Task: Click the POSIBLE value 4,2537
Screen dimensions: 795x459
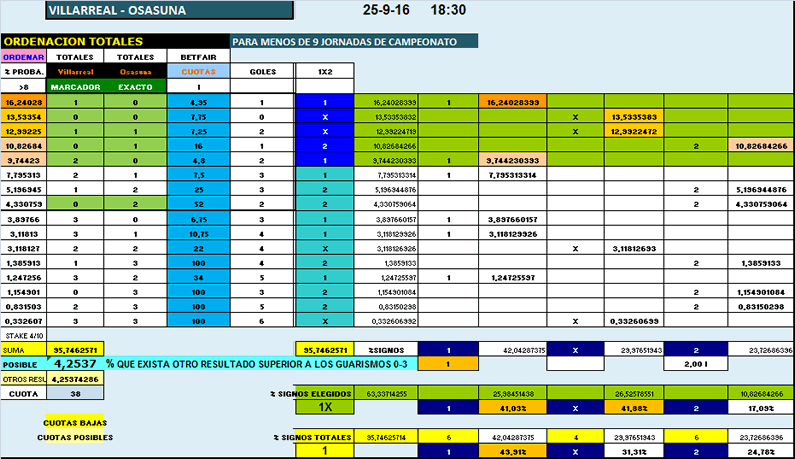Action: 75,364
